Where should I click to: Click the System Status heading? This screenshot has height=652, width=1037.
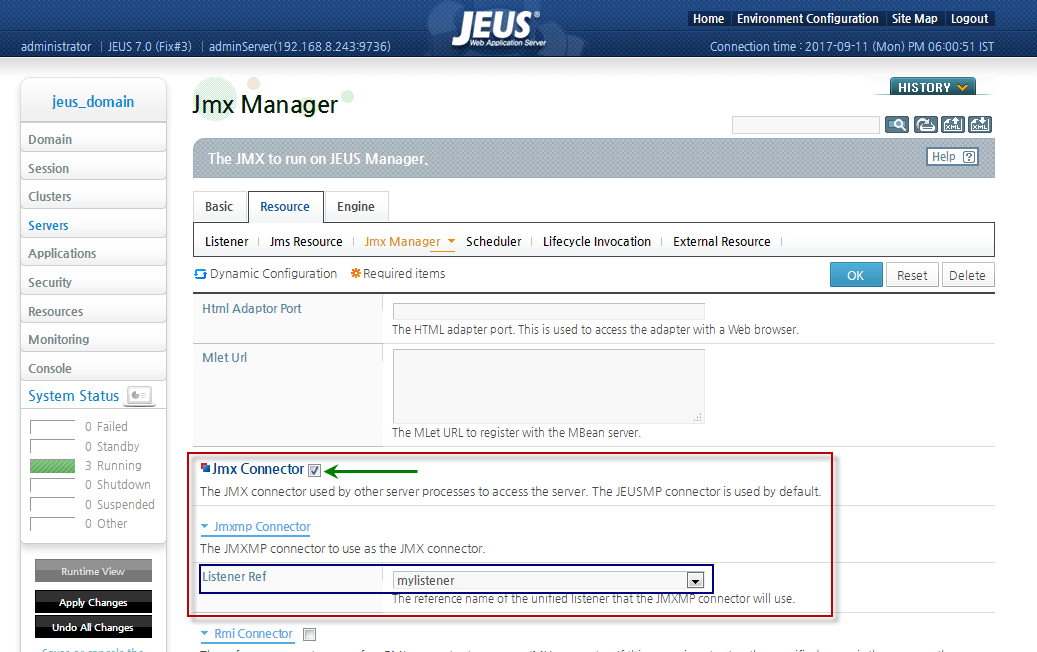73,395
